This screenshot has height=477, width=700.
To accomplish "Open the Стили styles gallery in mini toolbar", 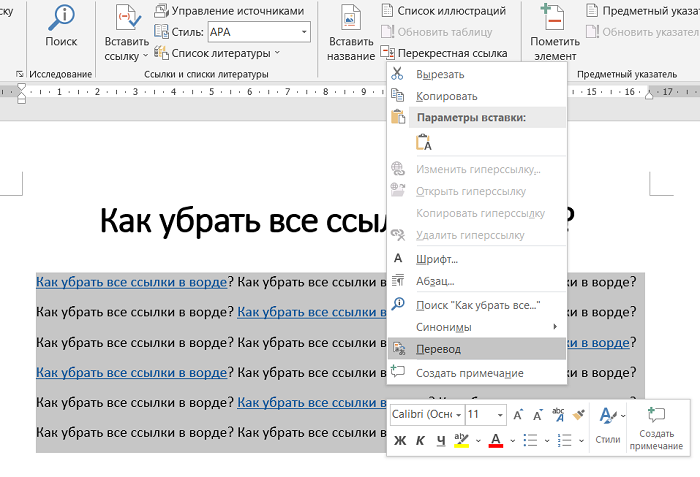I will click(608, 426).
